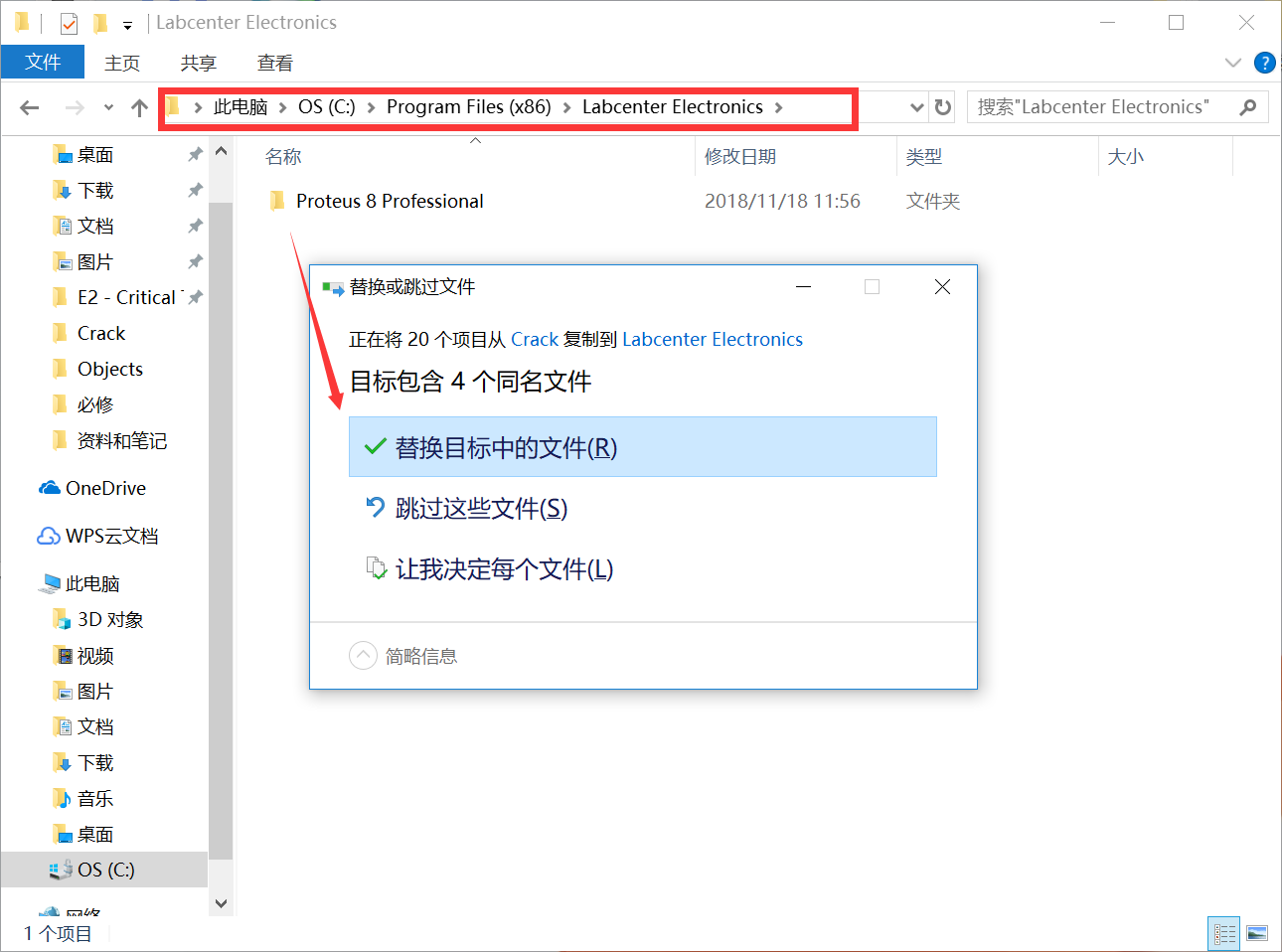The image size is (1282, 952).
Task: Select OS (C:) drive in sidebar
Action: [105, 870]
